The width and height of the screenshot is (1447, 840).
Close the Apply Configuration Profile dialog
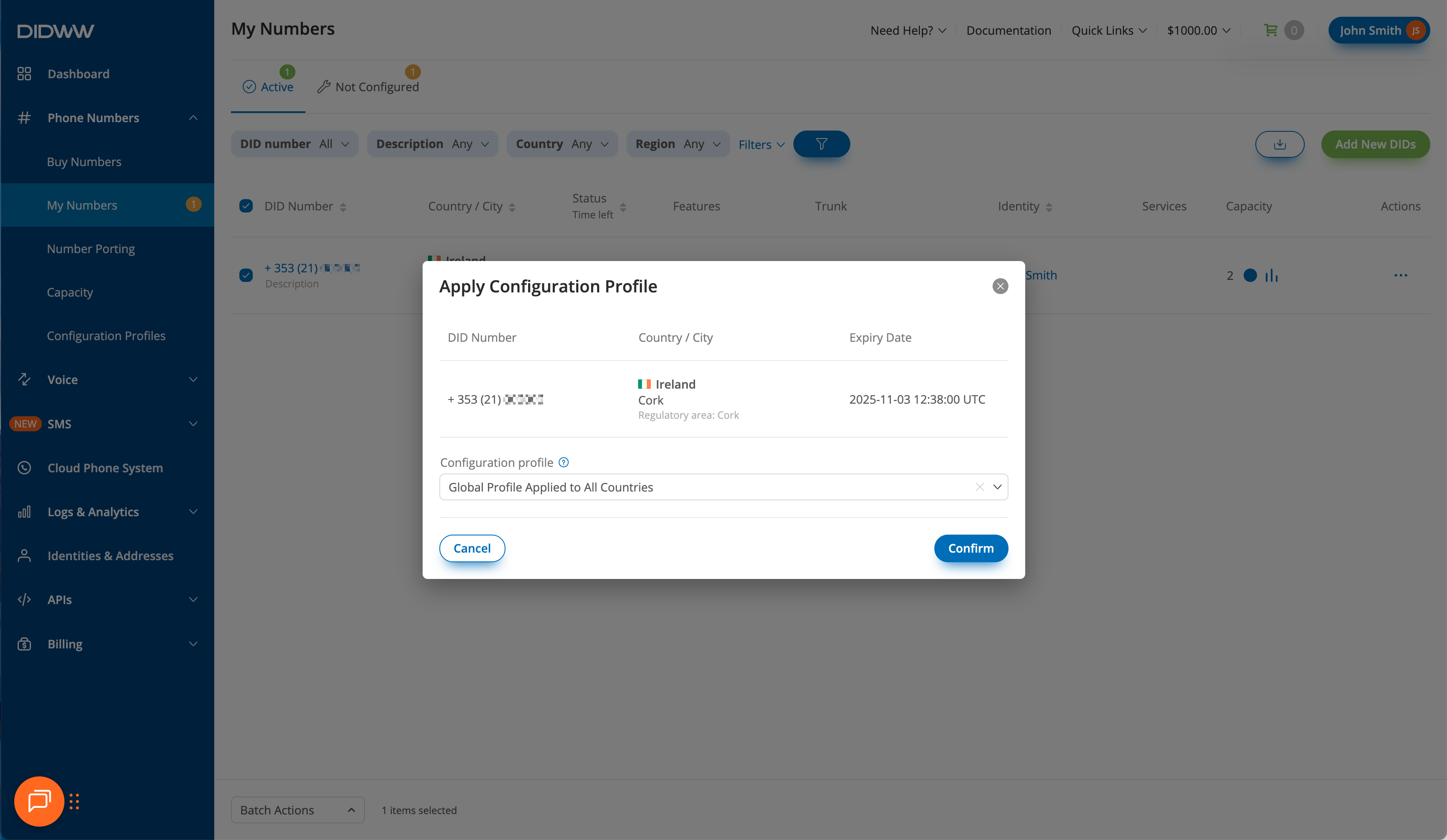(1000, 286)
